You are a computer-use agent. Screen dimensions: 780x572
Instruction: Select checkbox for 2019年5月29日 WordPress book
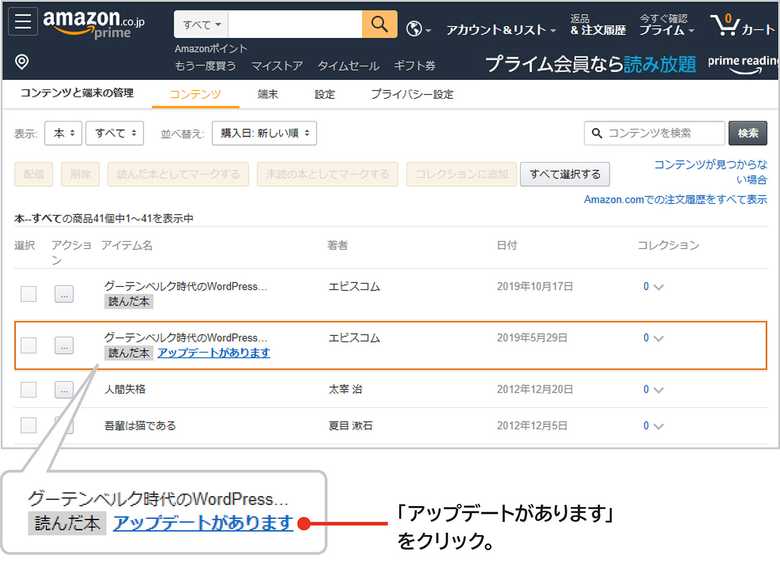point(28,345)
